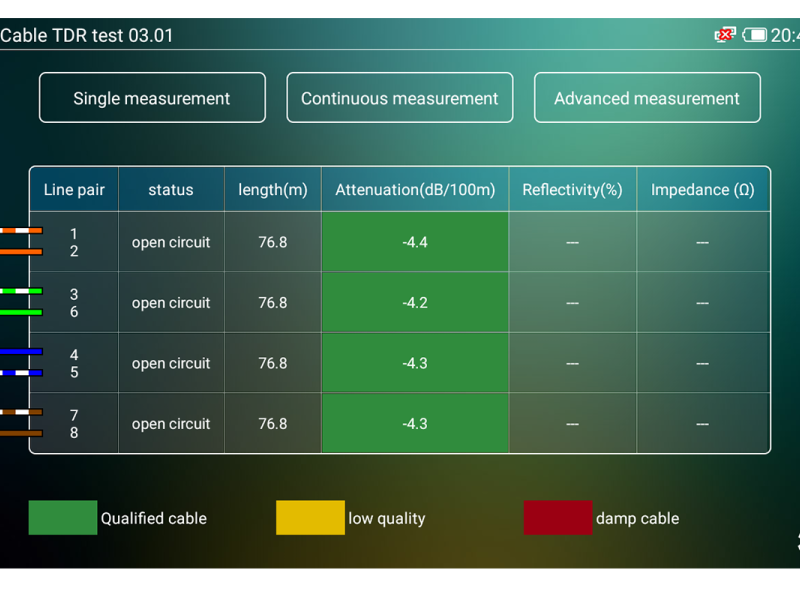Viewport: 800px width, 600px height.
Task: Click the 76.8 length value for pair 4-5
Action: tap(273, 362)
